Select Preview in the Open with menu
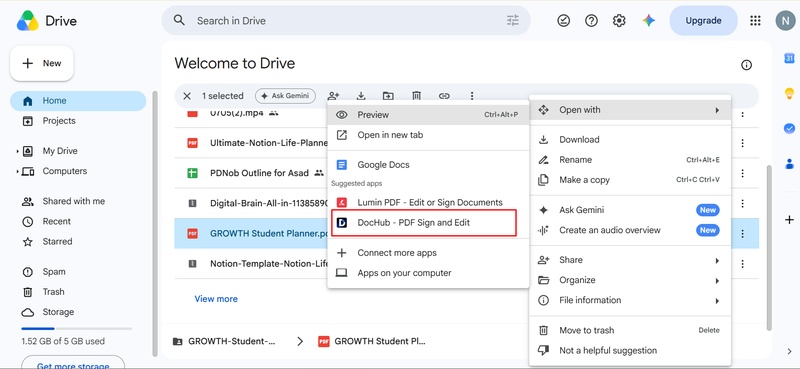Viewport: 800px width, 369px height. pyautogui.click(x=428, y=115)
